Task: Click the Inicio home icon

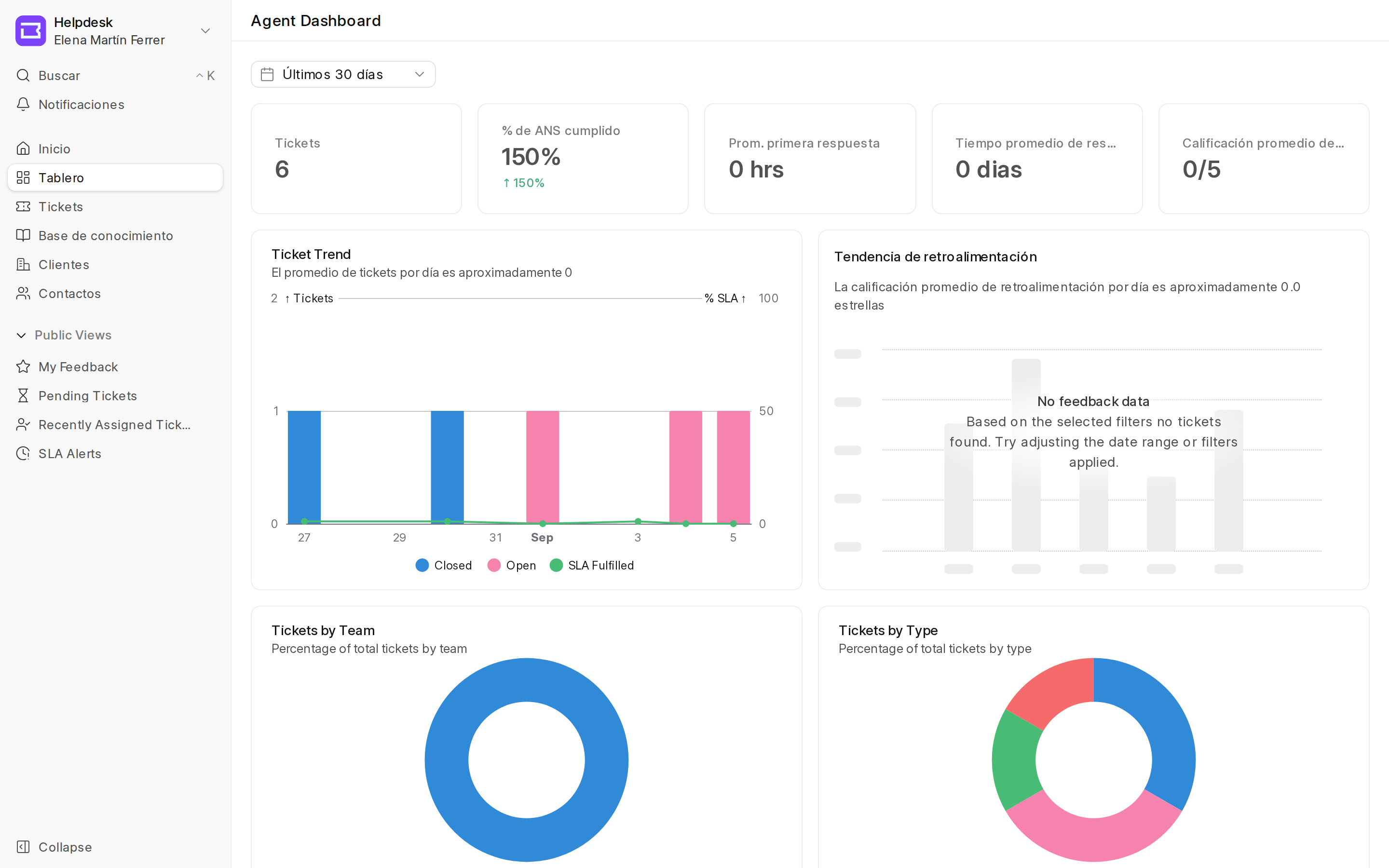Action: (23, 149)
